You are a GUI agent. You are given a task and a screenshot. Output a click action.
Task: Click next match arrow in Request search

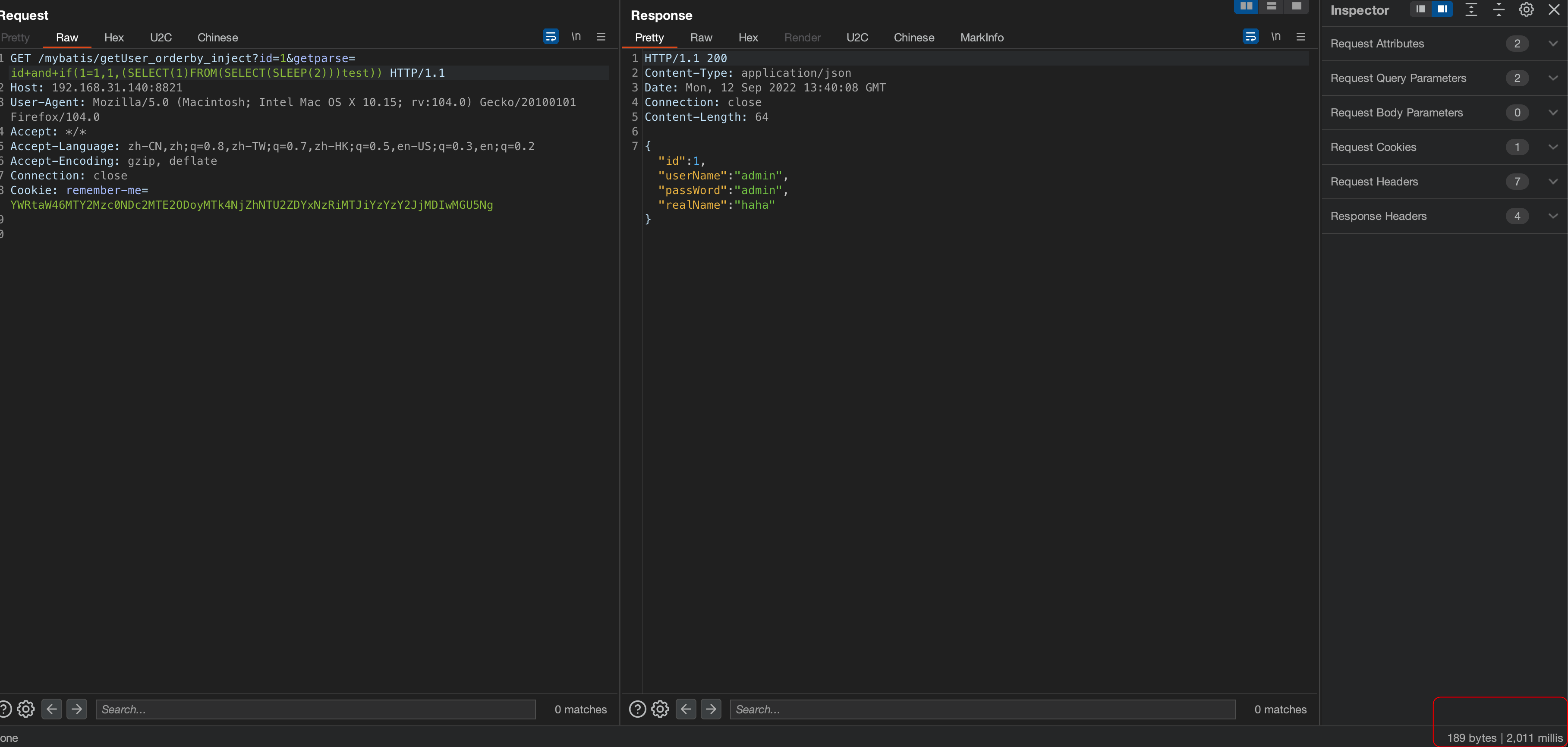(77, 709)
